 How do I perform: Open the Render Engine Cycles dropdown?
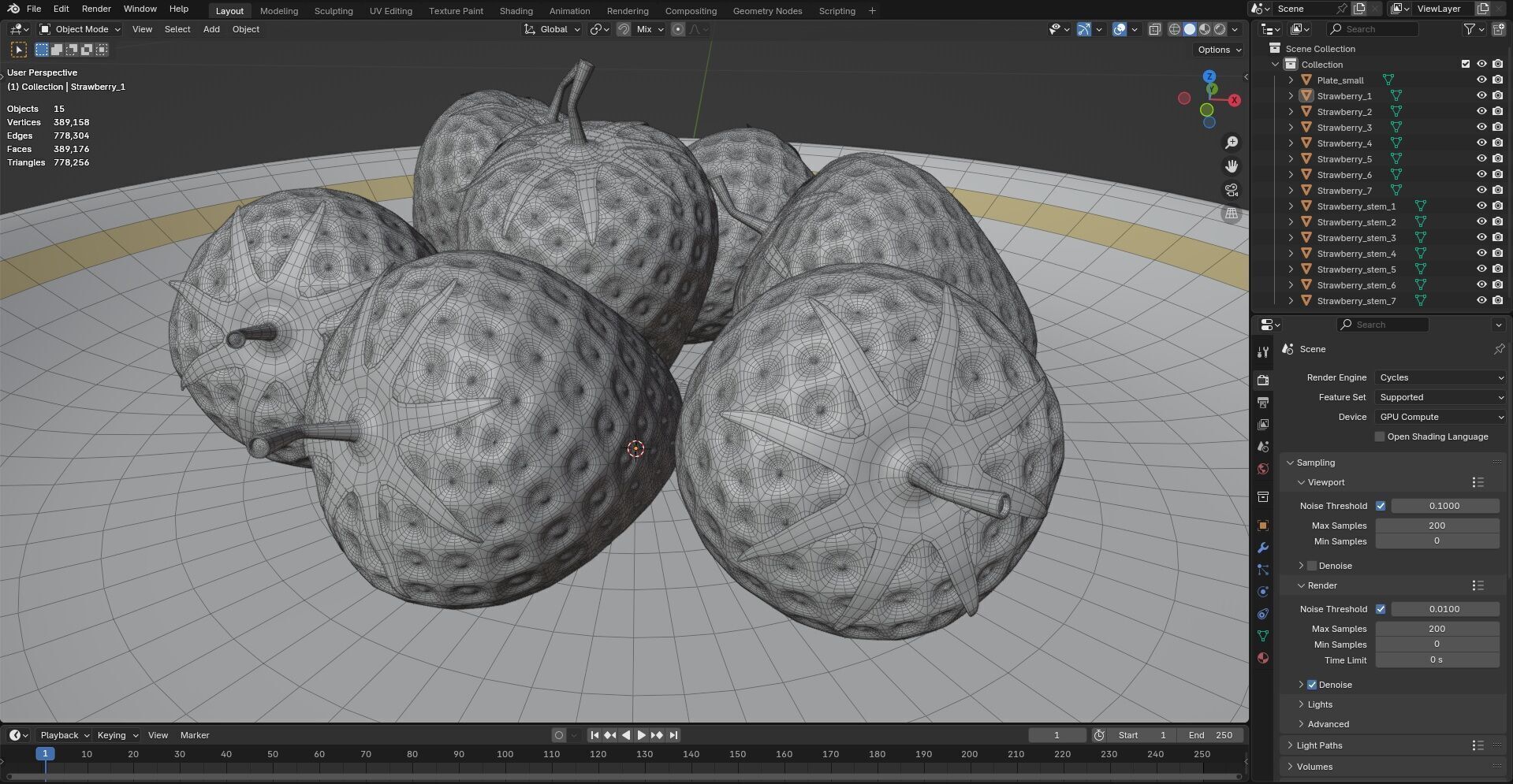point(1440,377)
